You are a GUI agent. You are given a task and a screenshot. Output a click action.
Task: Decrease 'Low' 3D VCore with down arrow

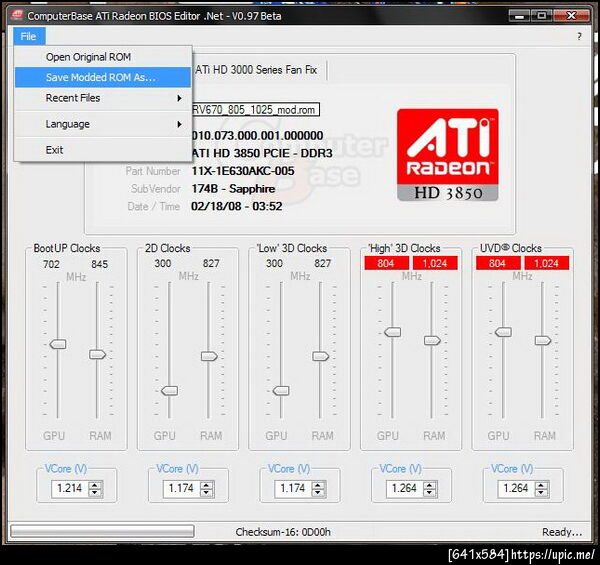318,492
